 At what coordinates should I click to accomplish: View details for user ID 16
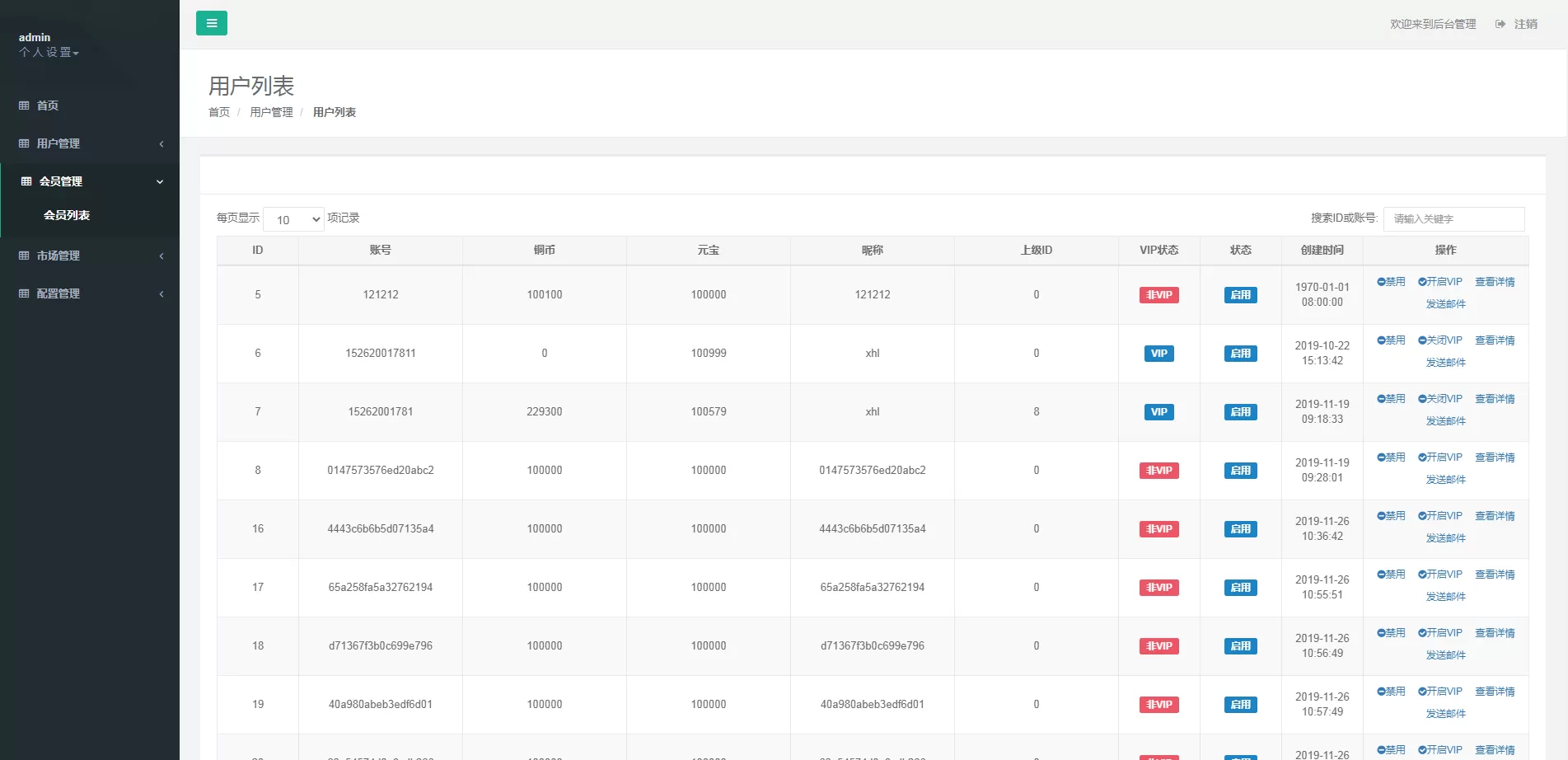1495,516
